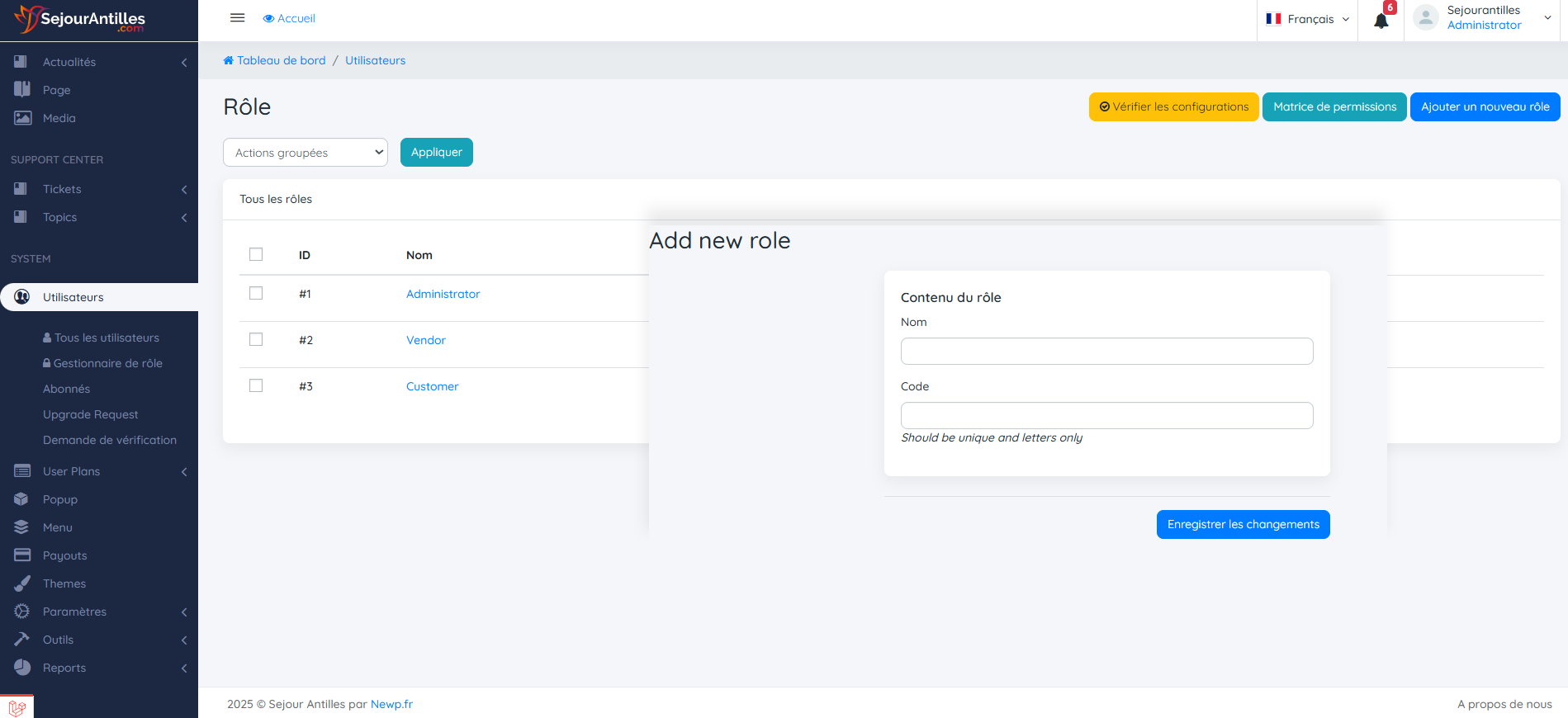The width and height of the screenshot is (1568, 718).
Task: Click the notification bell icon
Action: point(1381,21)
